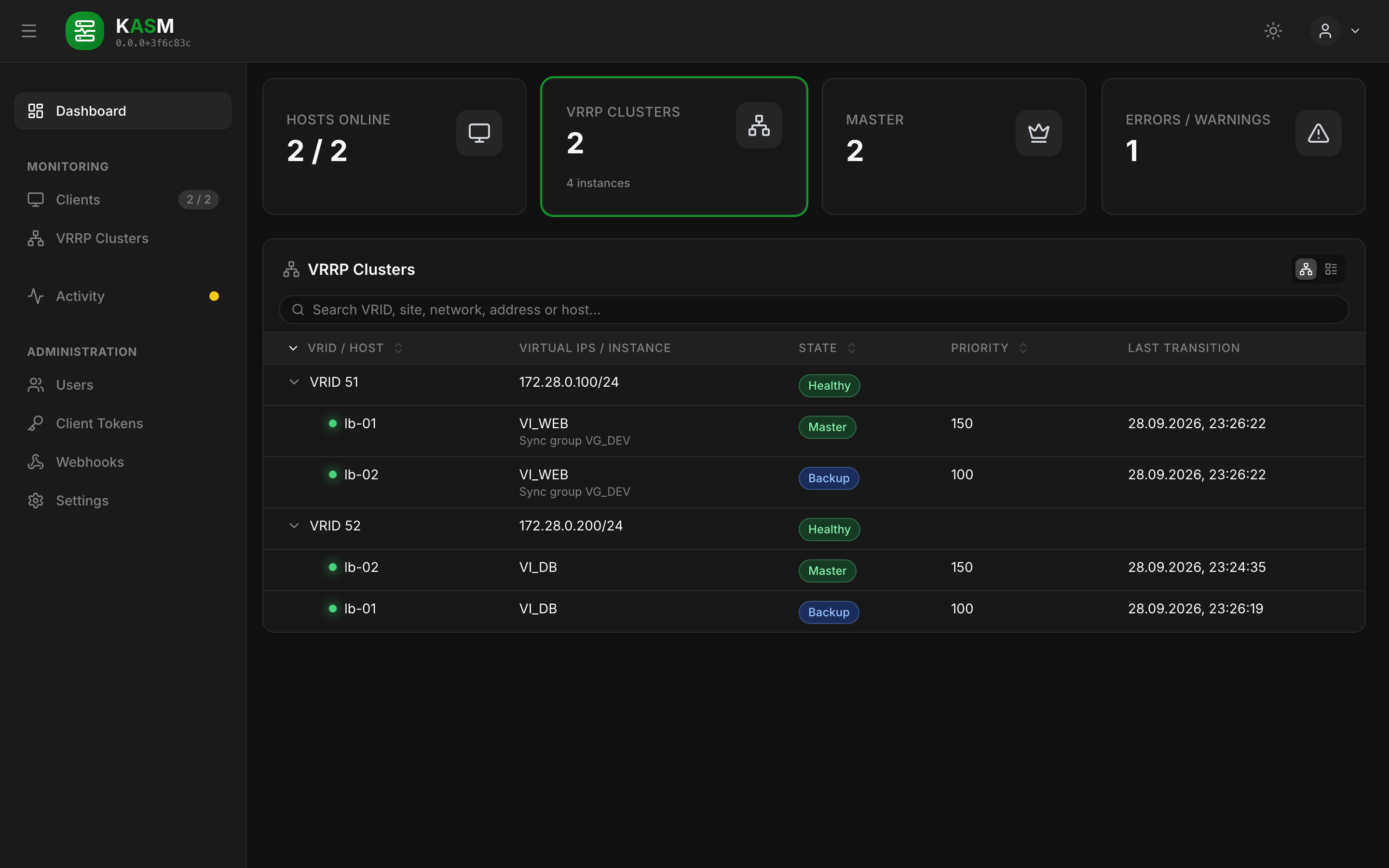Click the Healthy badge for VRID 51

(x=829, y=386)
